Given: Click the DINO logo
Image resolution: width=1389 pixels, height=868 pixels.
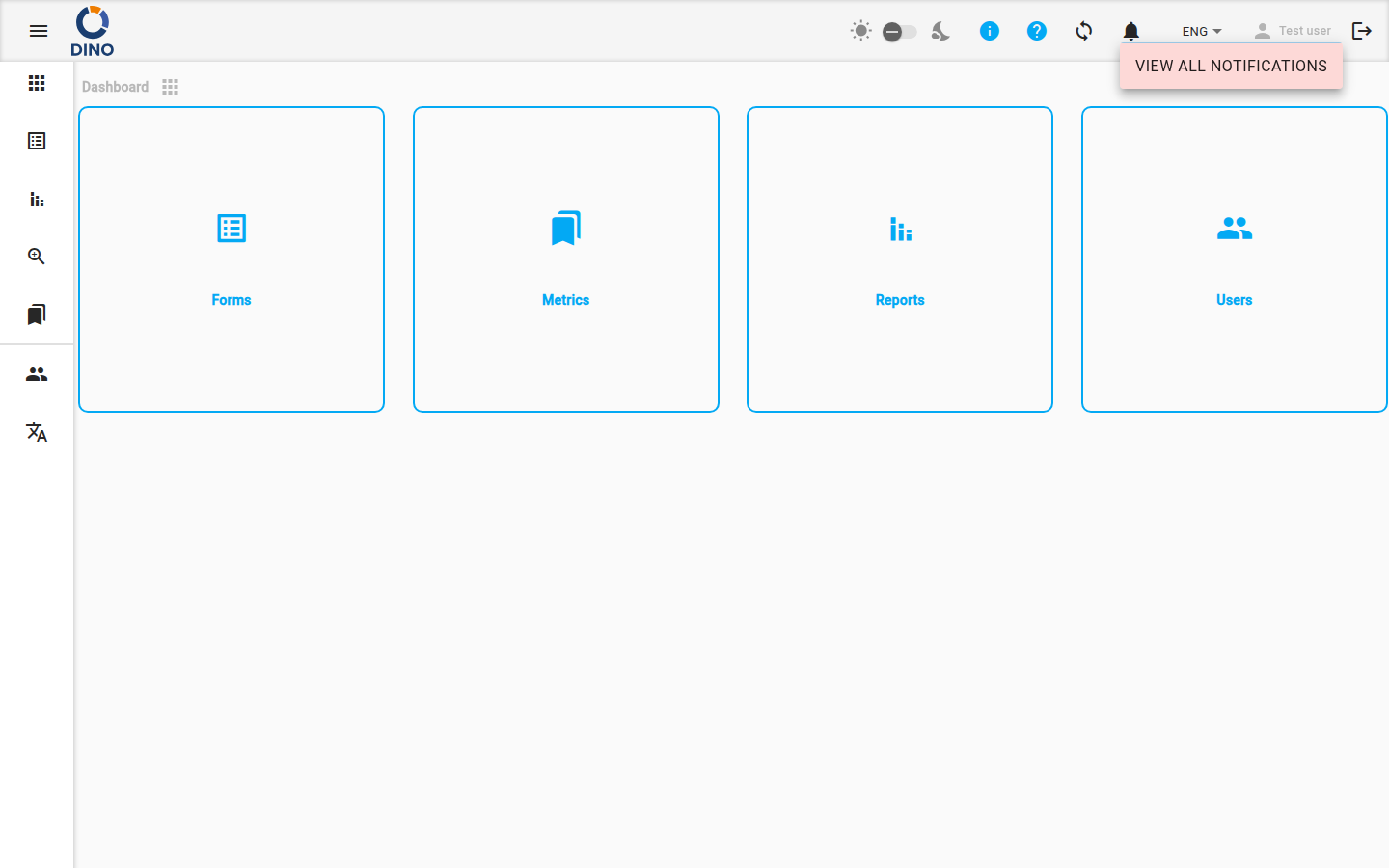Looking at the screenshot, I should [93, 31].
